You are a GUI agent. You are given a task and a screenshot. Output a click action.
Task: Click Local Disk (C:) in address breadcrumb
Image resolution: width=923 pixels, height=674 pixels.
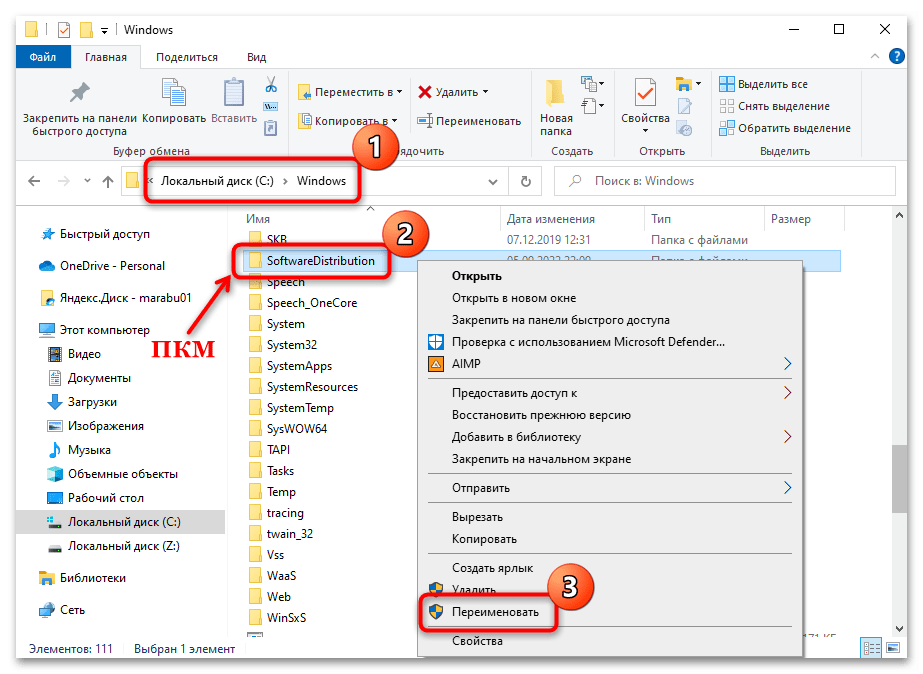217,181
